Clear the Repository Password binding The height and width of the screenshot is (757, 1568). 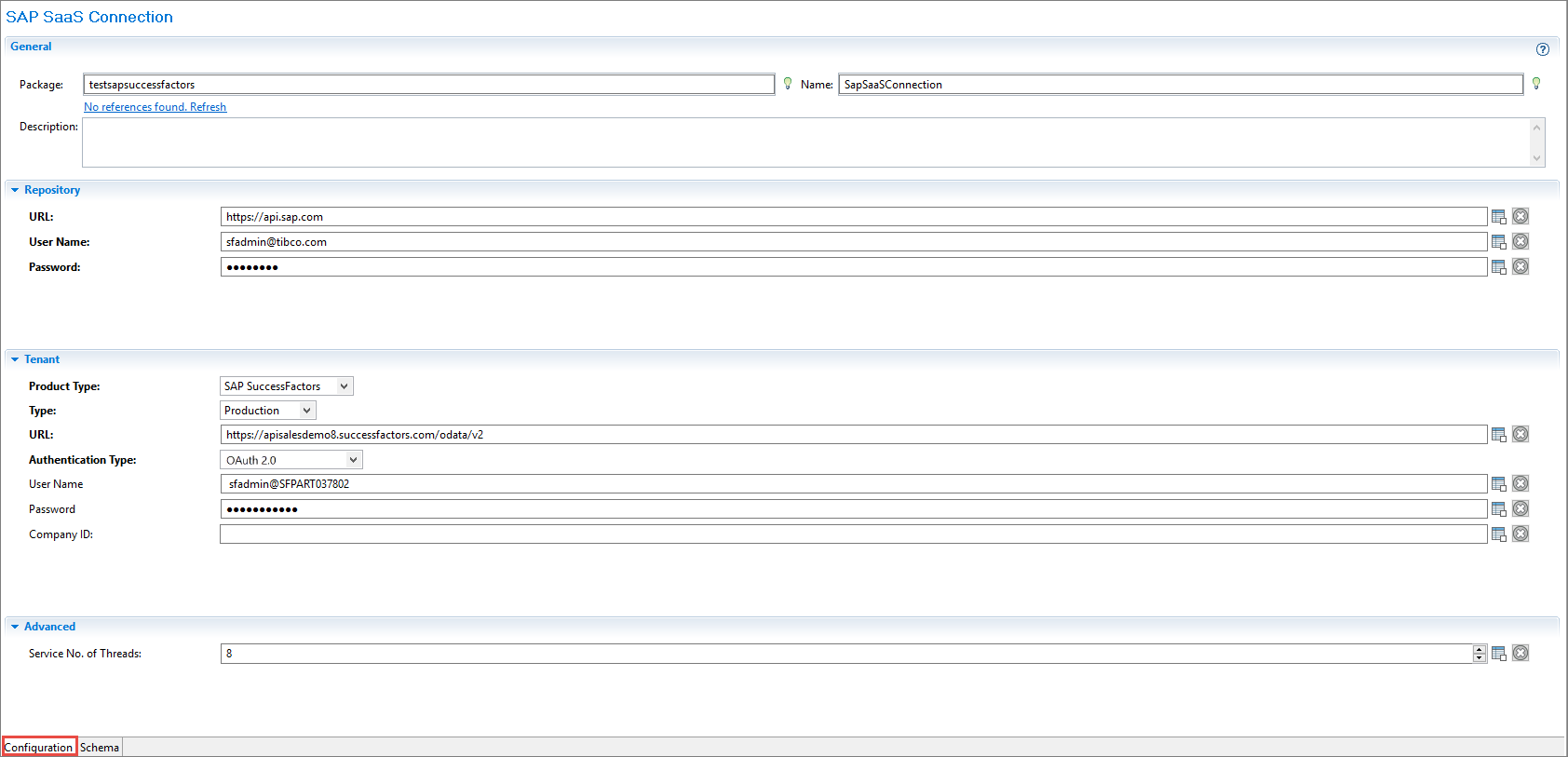pos(1521,266)
